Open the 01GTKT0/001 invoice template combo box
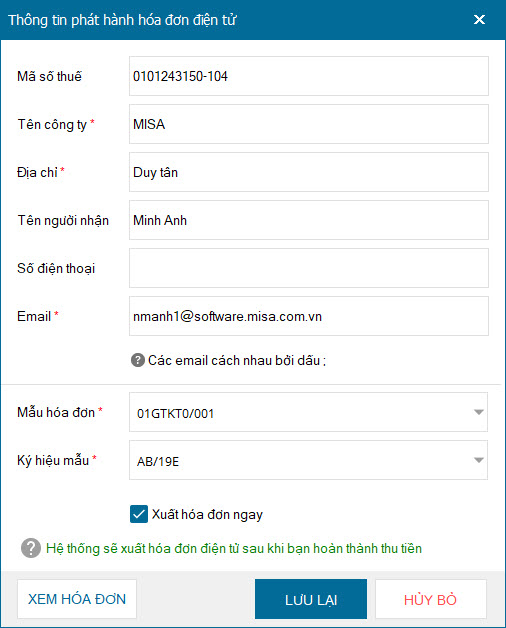 pyautogui.click(x=308, y=412)
